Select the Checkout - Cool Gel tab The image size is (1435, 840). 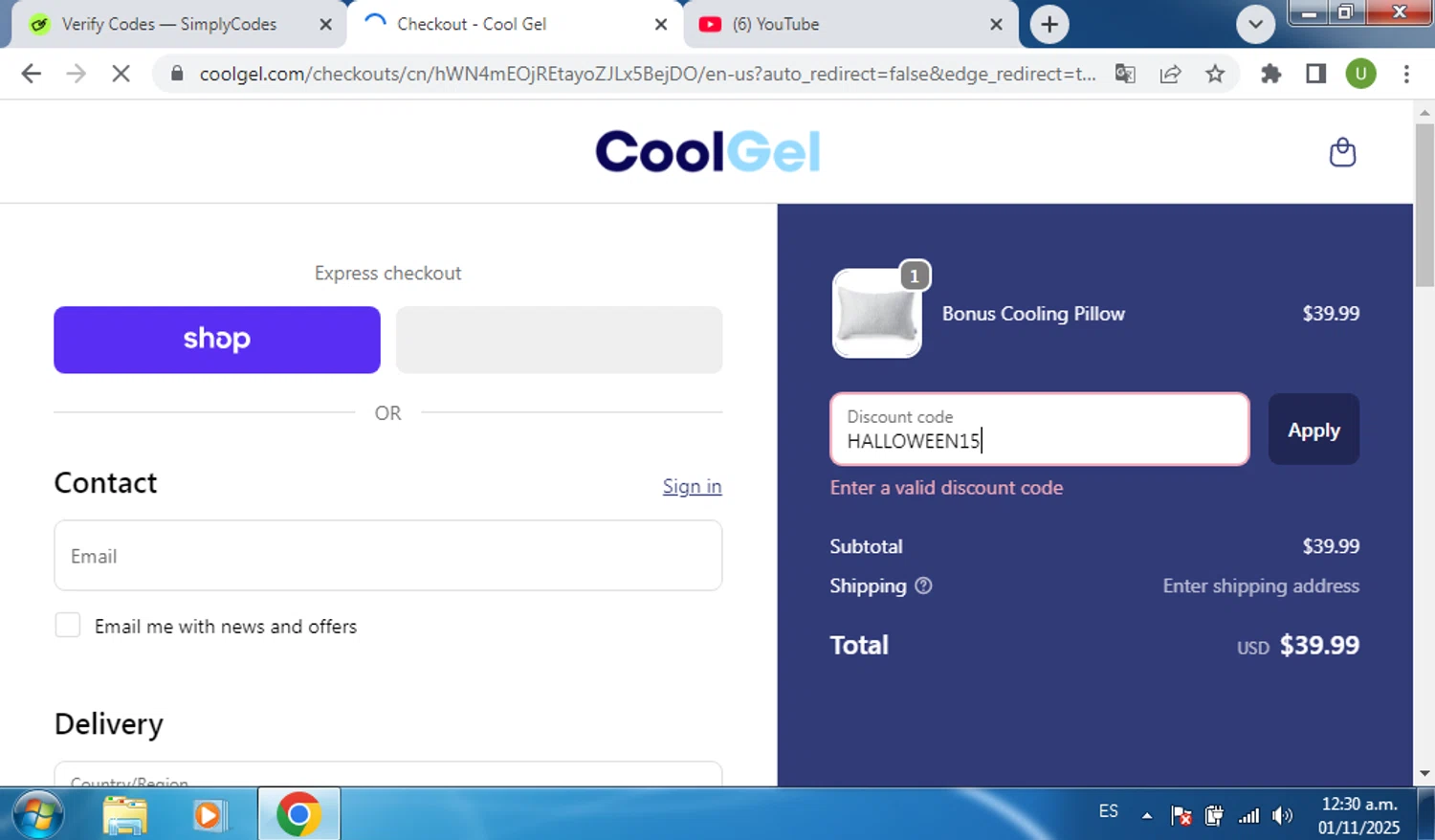tap(471, 24)
